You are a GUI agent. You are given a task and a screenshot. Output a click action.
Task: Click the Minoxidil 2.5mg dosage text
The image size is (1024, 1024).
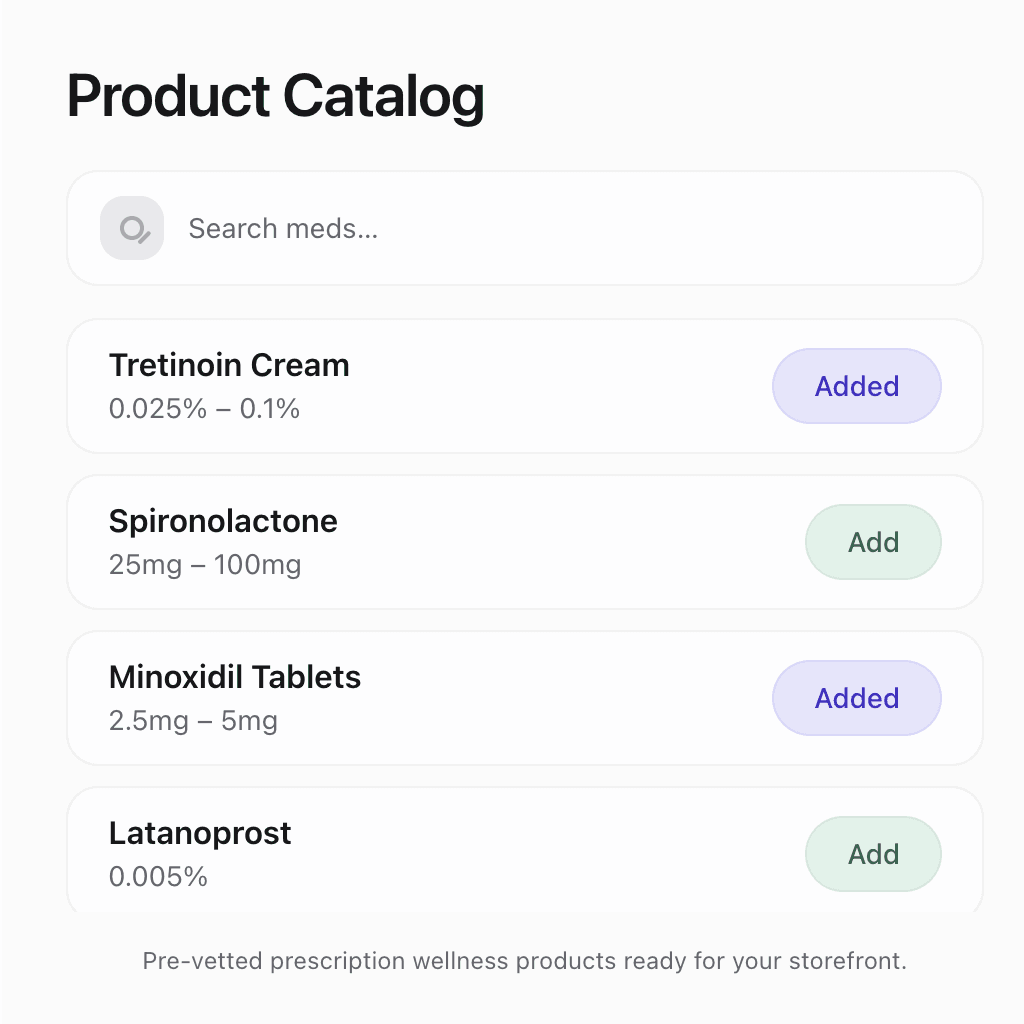[x=193, y=721]
